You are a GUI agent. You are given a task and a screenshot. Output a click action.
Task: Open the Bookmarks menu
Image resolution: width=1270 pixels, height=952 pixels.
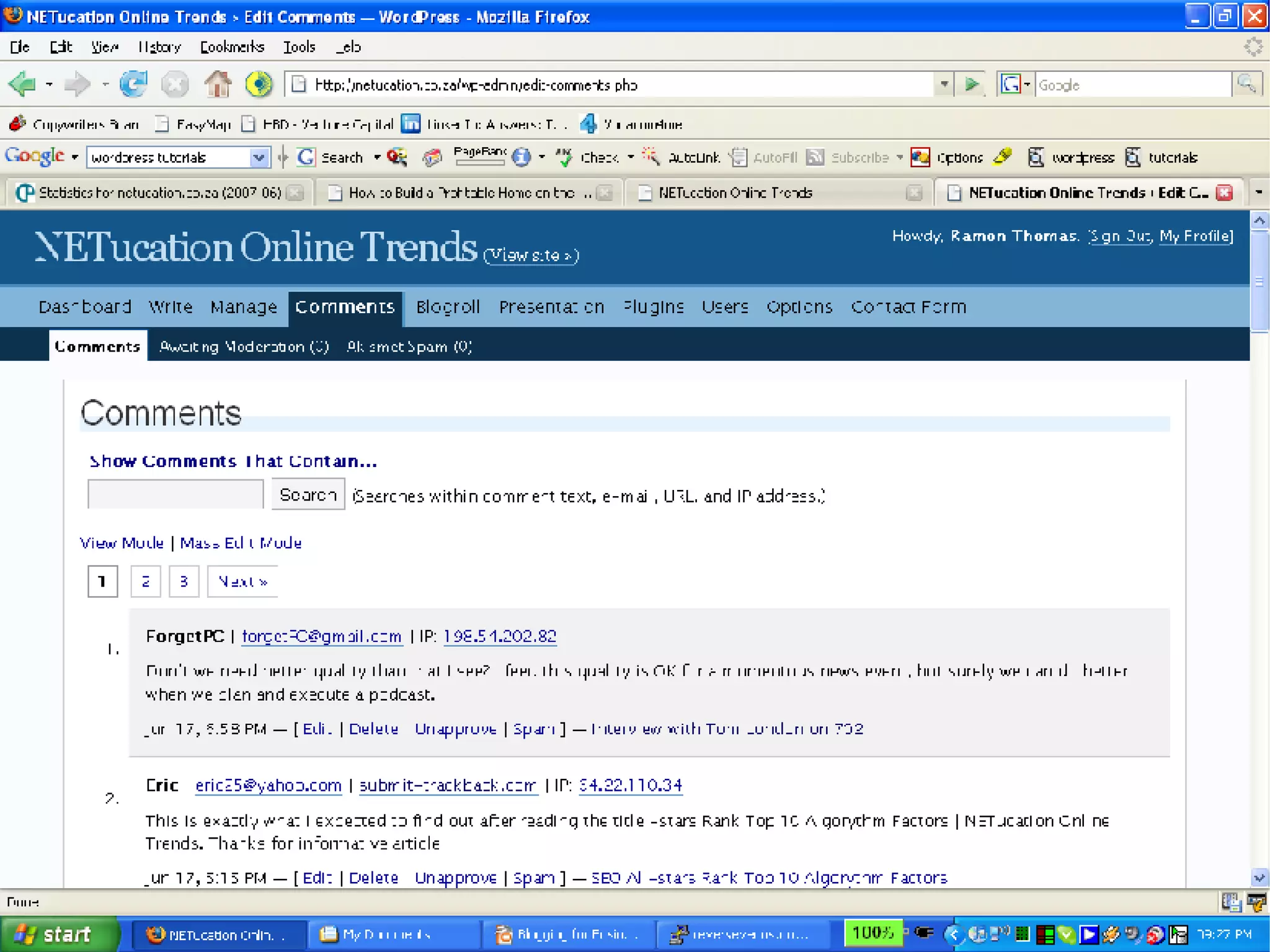click(232, 47)
